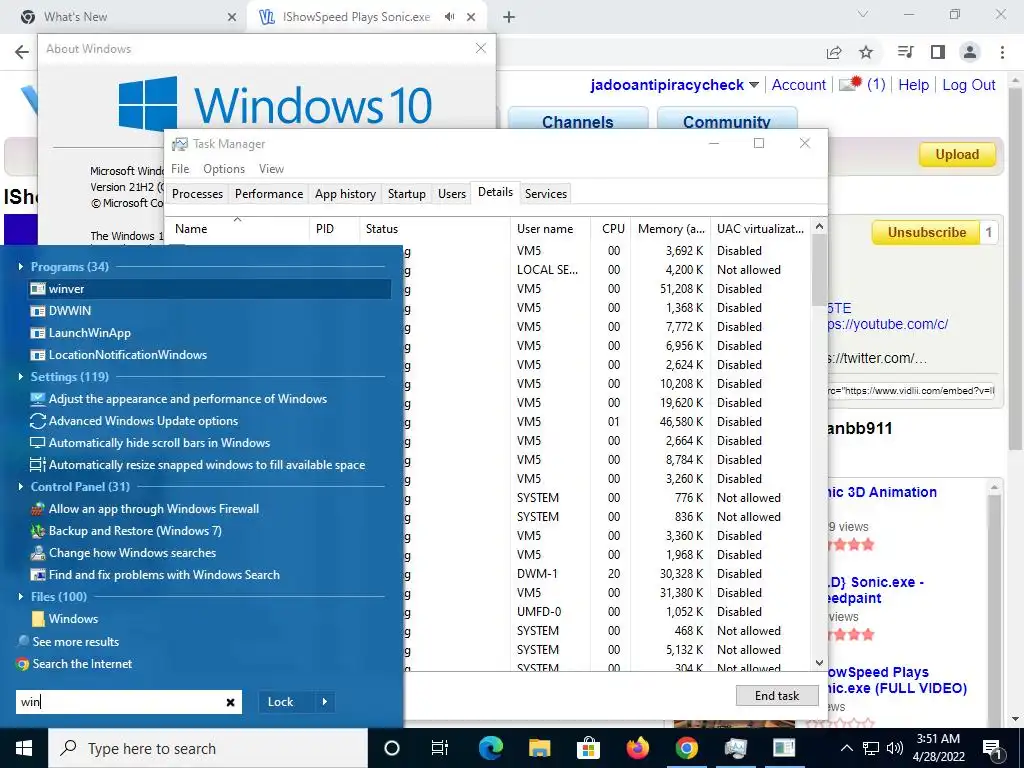The height and width of the screenshot is (768, 1024).
Task: Open the Help link
Action: 913,85
